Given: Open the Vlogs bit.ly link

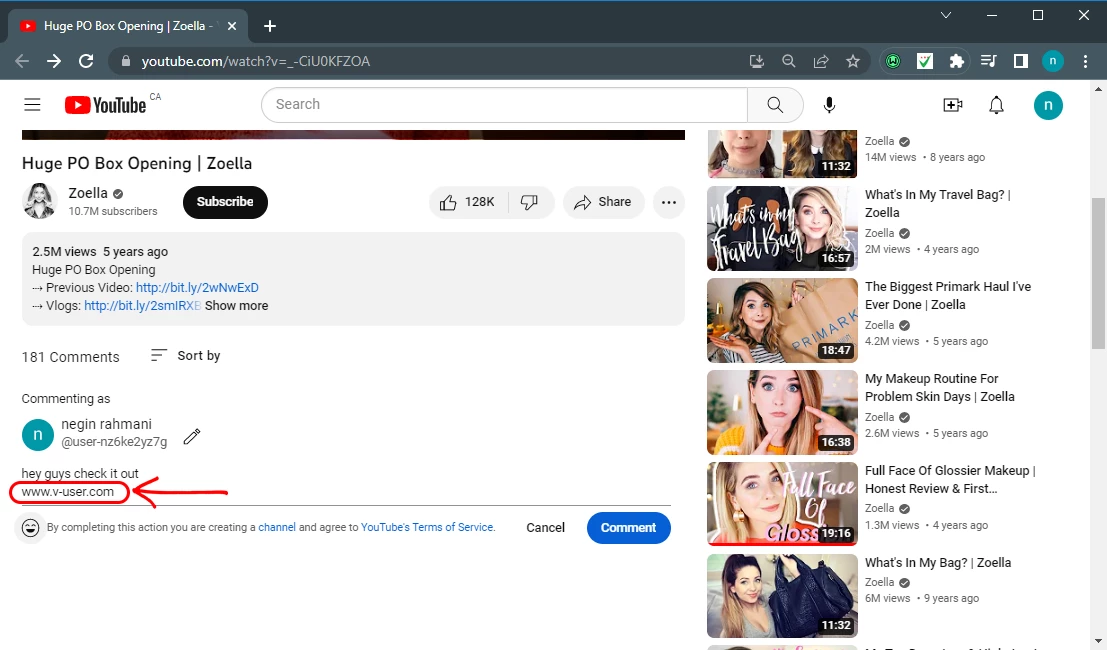Looking at the screenshot, I should pyautogui.click(x=143, y=306).
